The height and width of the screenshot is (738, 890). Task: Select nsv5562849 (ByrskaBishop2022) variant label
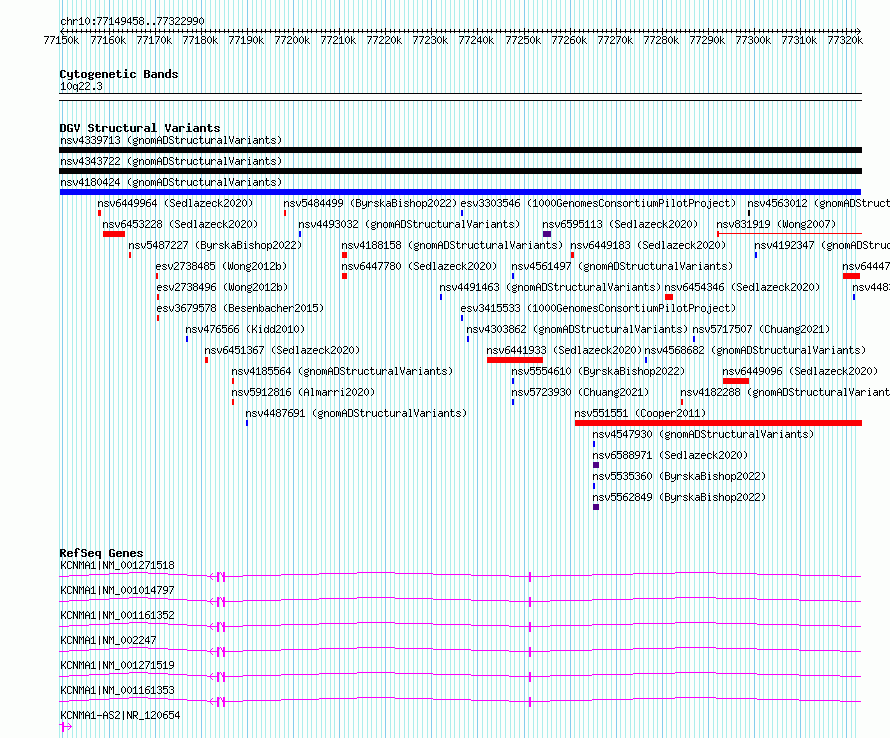679,497
